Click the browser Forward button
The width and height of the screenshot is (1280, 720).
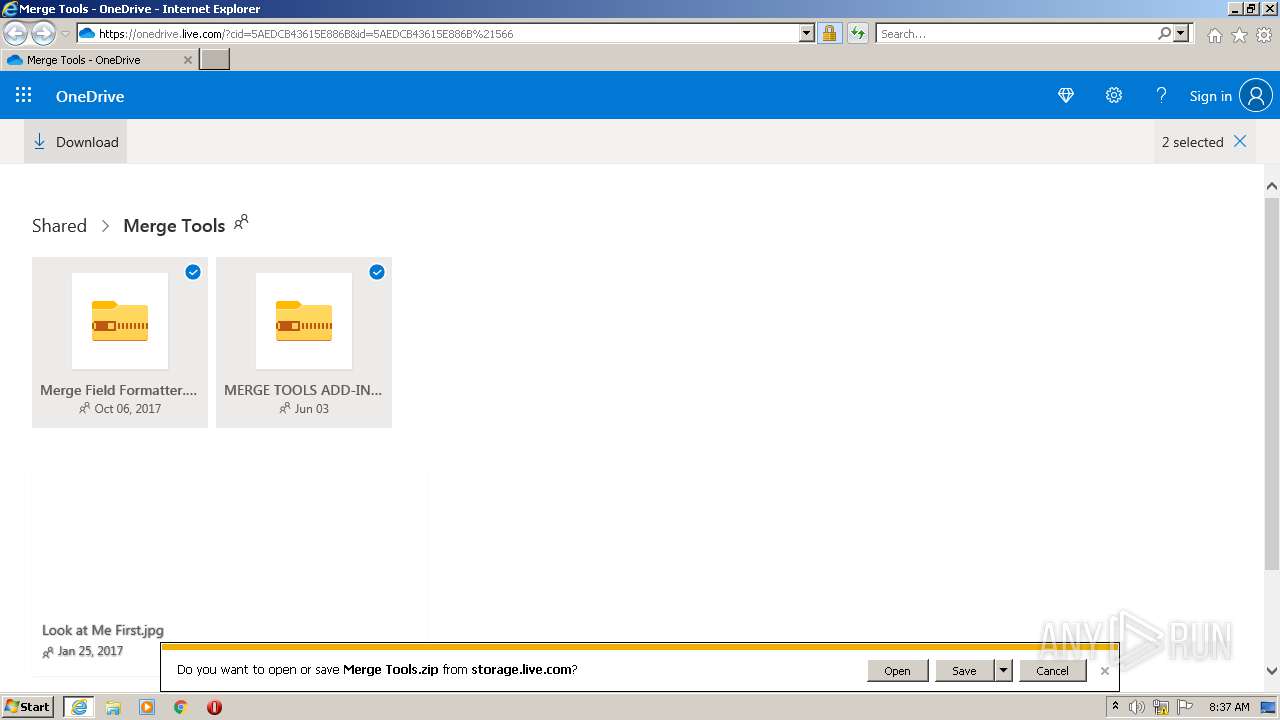click(43, 33)
